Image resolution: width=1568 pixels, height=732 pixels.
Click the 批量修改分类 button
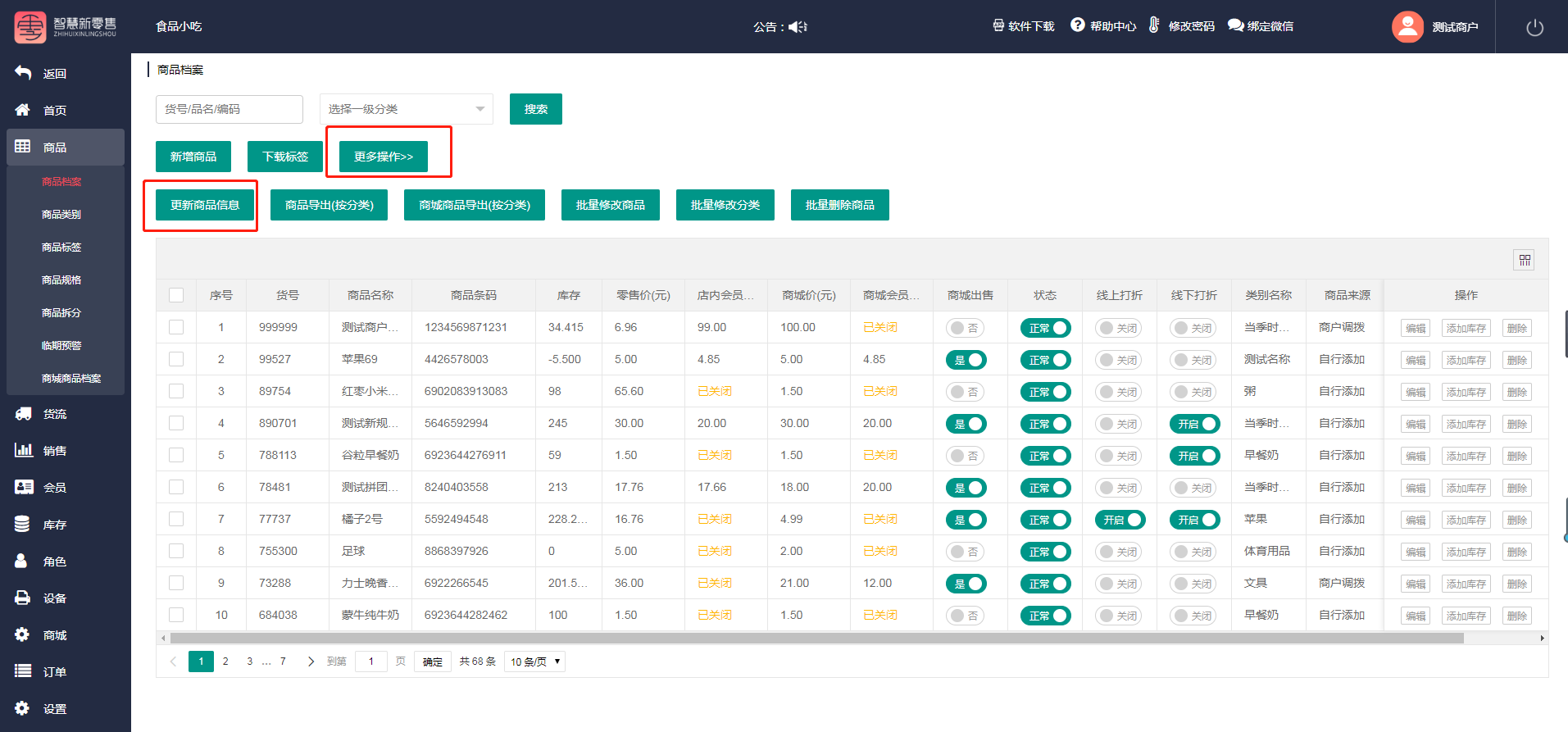pyautogui.click(x=725, y=205)
